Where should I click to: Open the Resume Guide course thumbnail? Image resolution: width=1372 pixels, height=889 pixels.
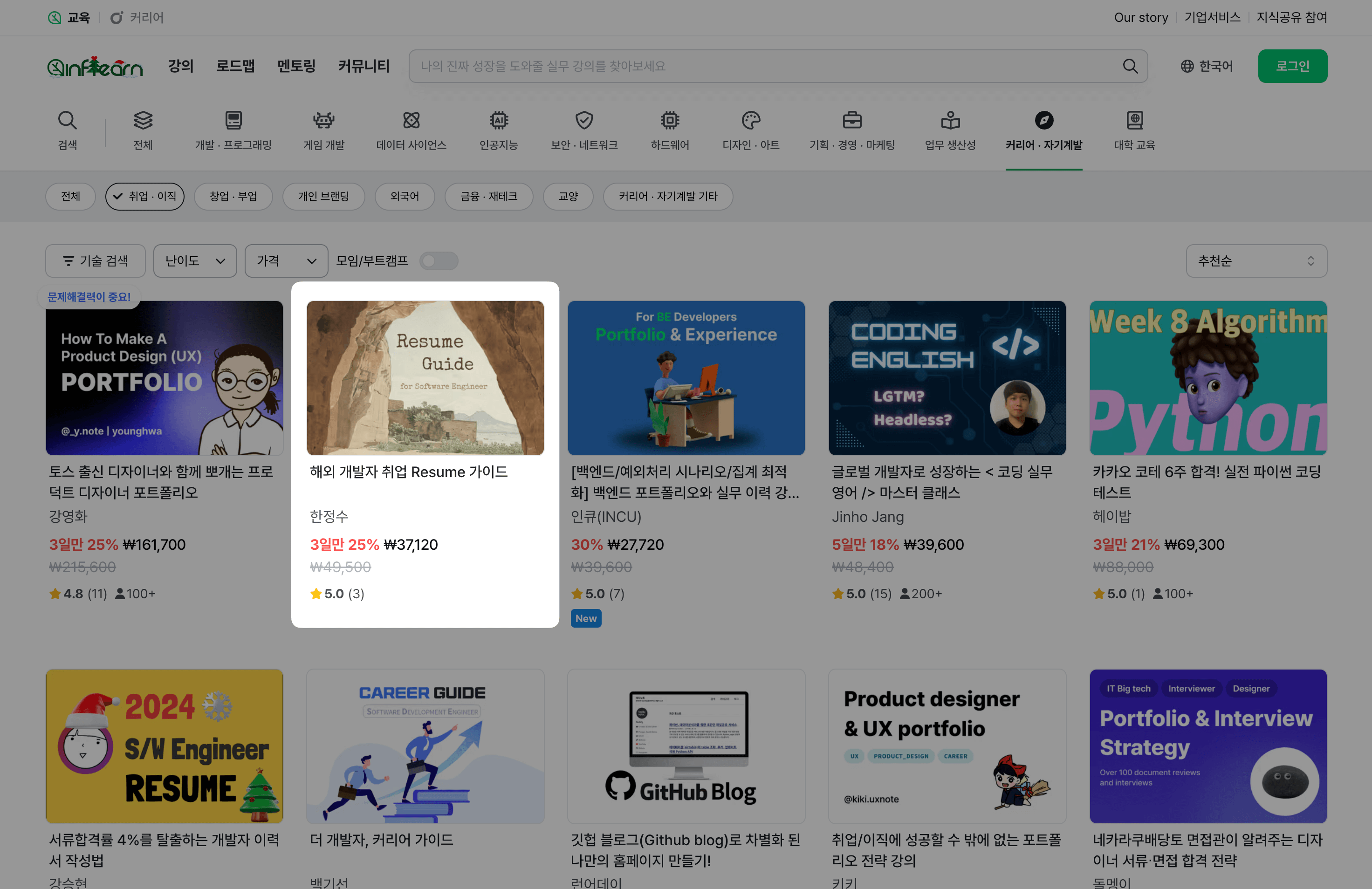(425, 377)
